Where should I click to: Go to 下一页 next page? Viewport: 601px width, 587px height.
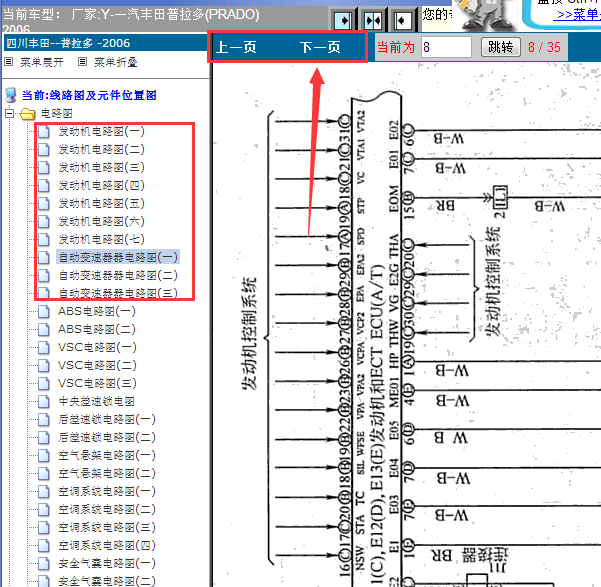pyautogui.click(x=320, y=47)
